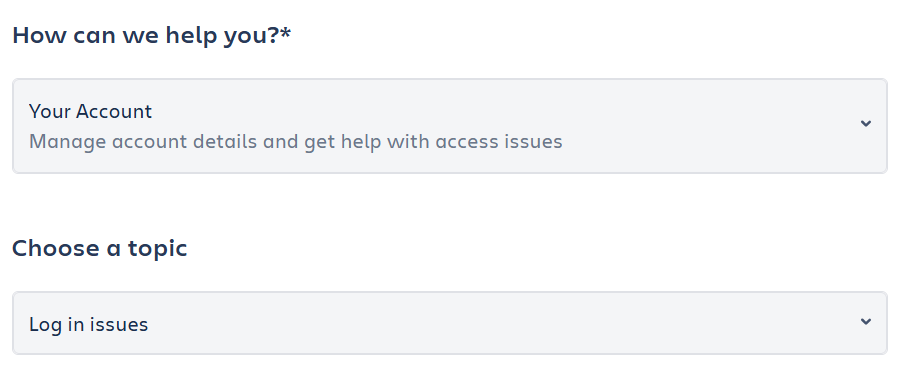Focus the Log in issues combo box
The width and height of the screenshot is (908, 375).
coord(449,323)
